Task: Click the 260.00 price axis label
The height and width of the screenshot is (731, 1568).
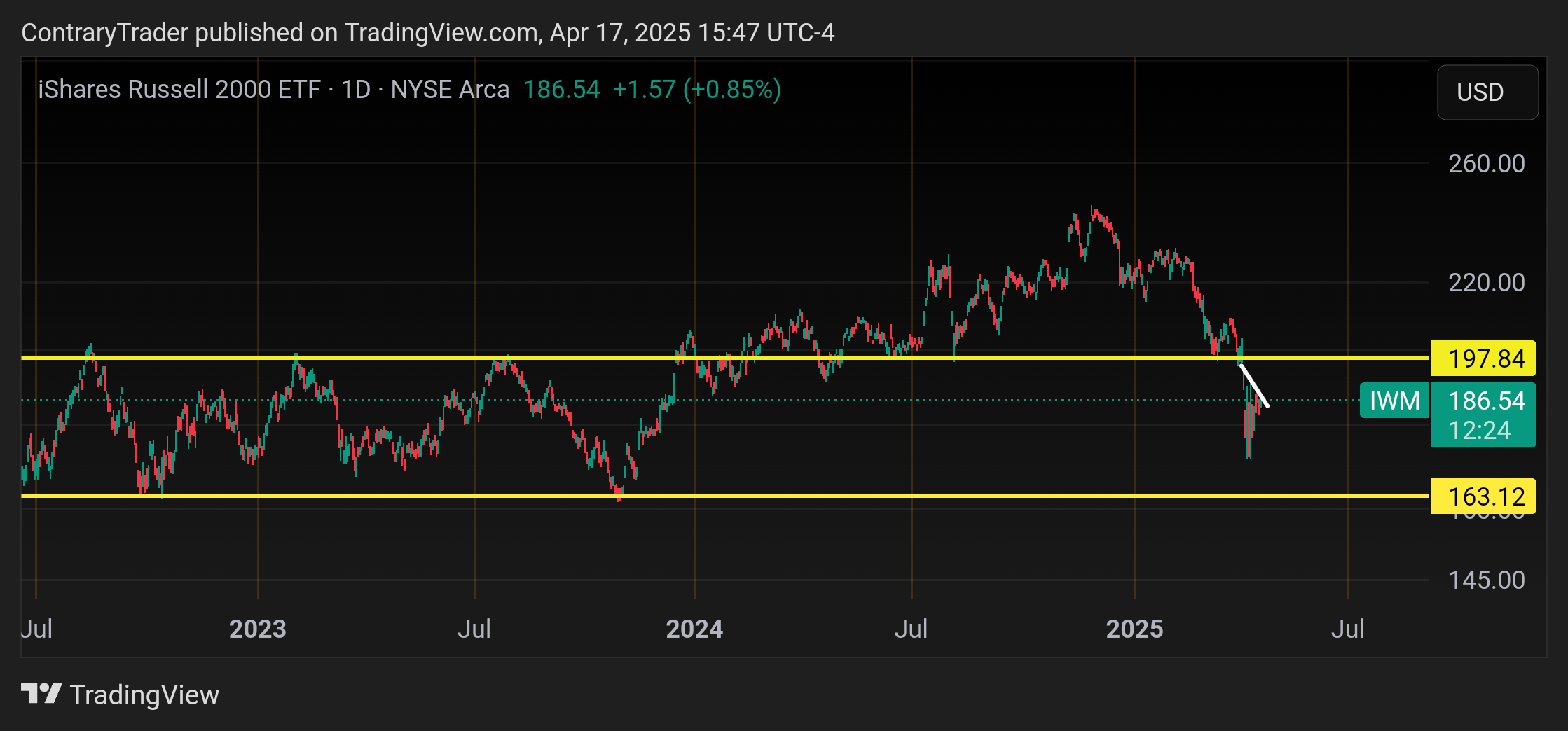Action: tap(1486, 164)
